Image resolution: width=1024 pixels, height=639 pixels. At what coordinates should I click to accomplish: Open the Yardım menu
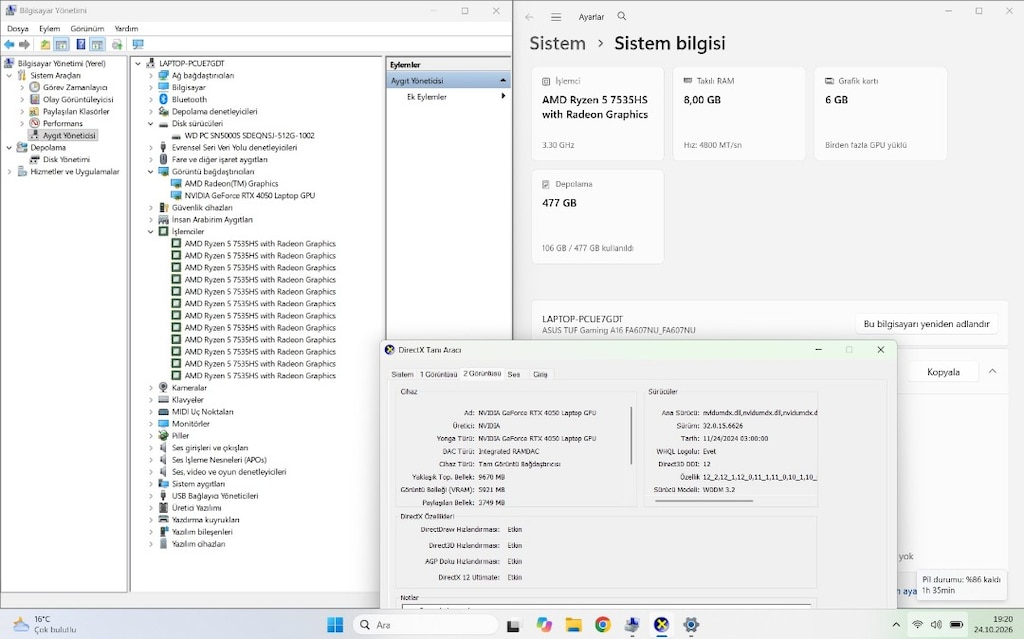tap(126, 29)
